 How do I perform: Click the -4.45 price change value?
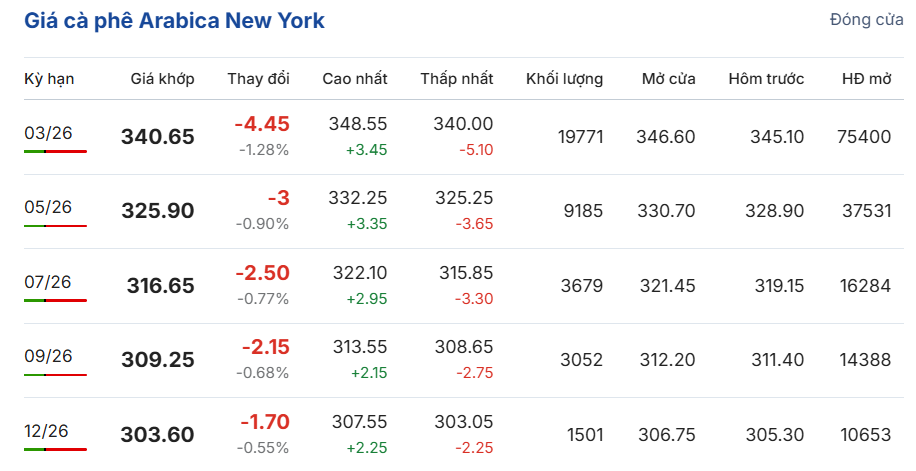pyautogui.click(x=262, y=124)
